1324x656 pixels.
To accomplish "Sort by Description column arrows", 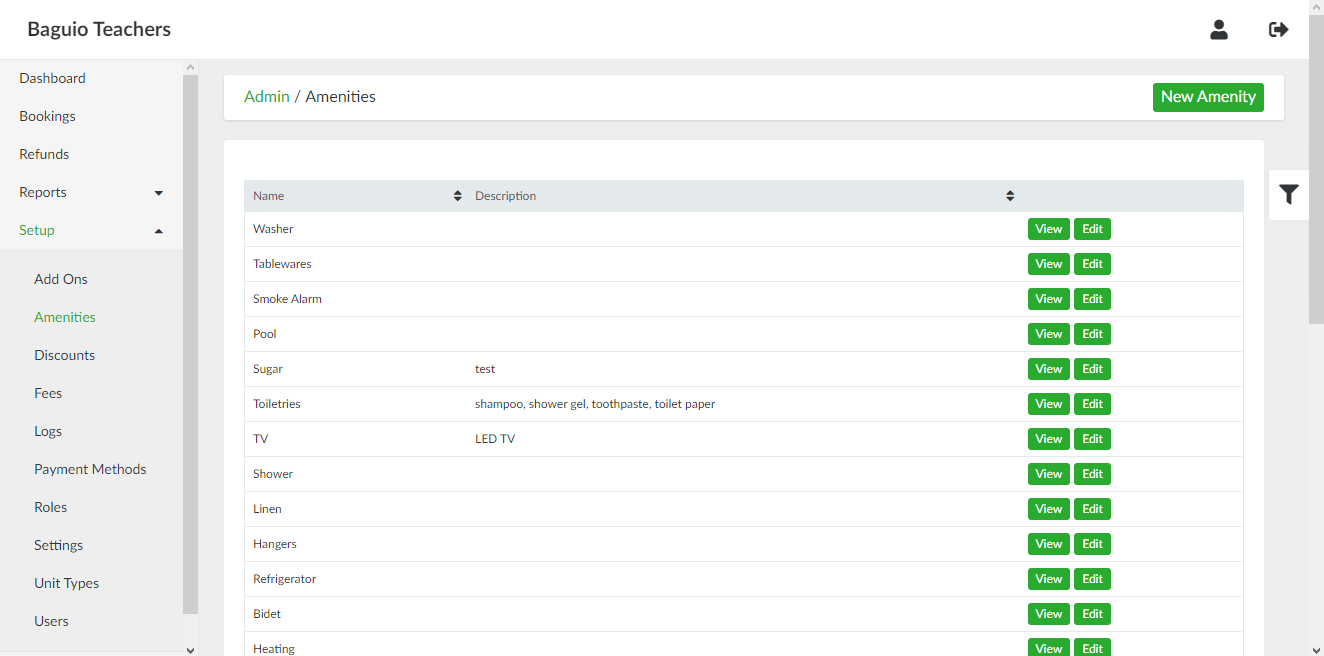I will [1010, 196].
